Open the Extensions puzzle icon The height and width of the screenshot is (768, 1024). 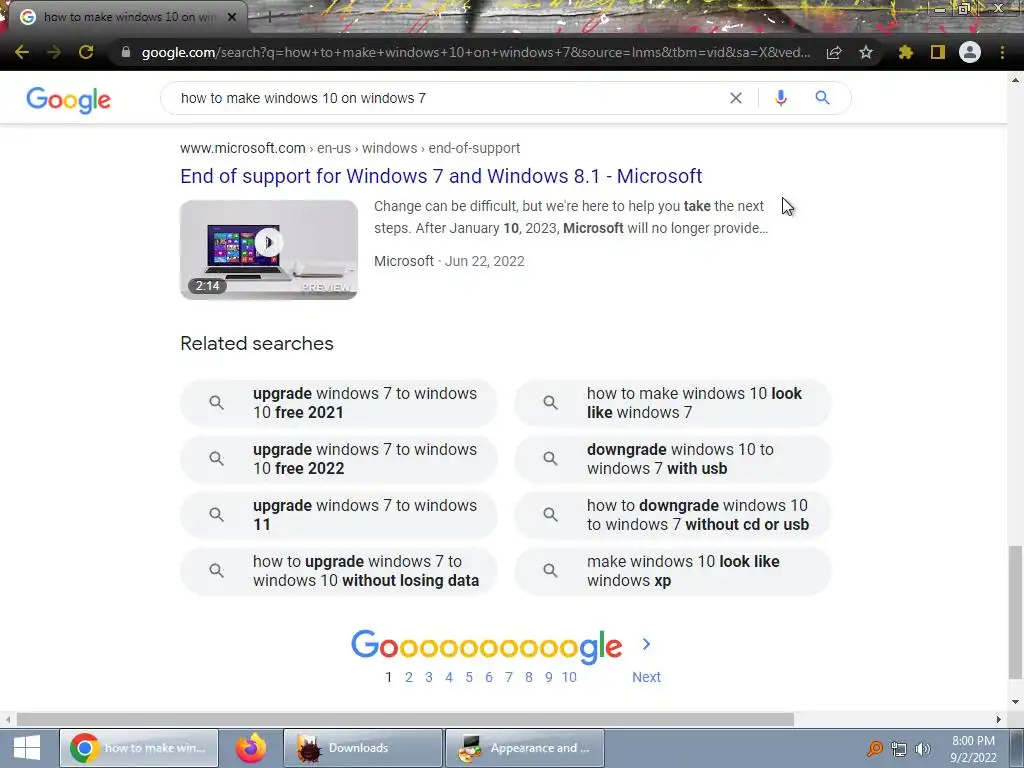pos(906,52)
